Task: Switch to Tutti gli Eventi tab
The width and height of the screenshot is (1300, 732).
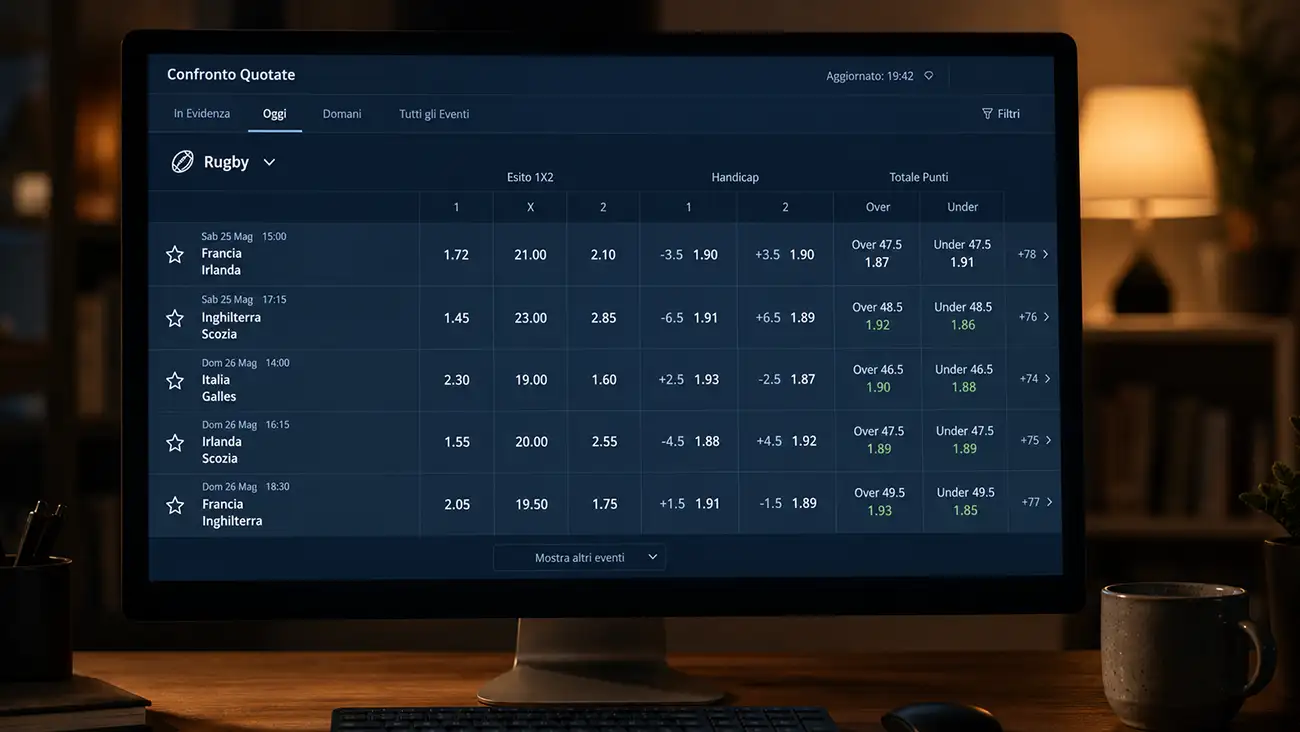Action: point(434,114)
